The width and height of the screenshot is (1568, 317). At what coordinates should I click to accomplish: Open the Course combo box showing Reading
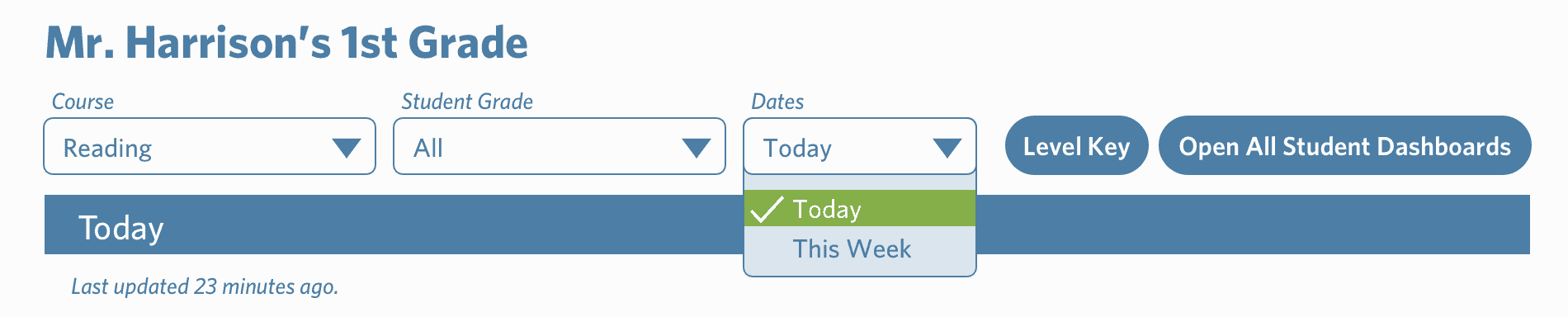[x=210, y=146]
